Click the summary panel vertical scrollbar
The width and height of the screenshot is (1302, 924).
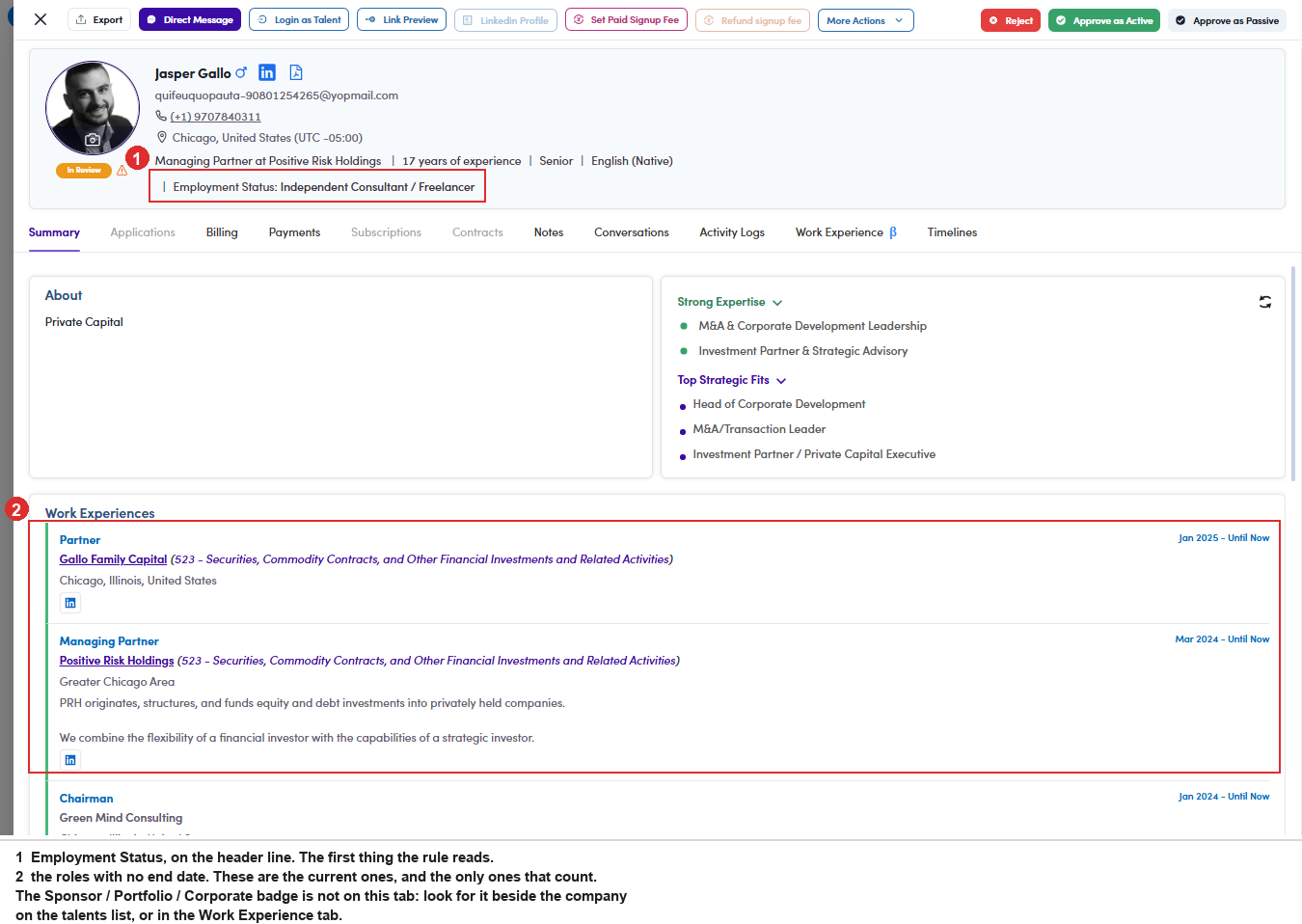1293,374
